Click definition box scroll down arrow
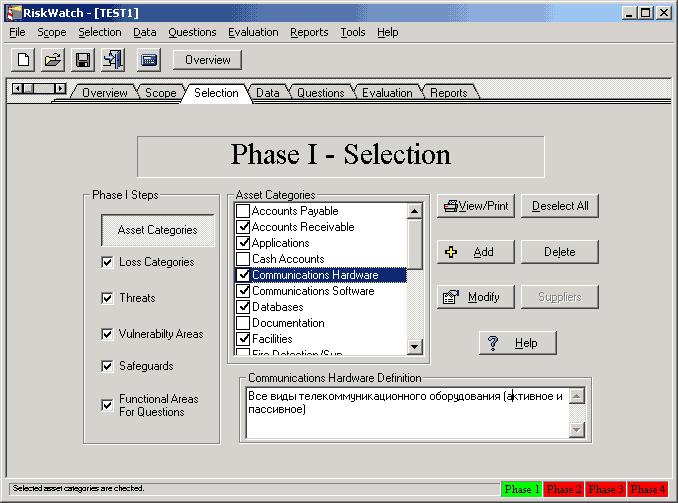 [577, 430]
